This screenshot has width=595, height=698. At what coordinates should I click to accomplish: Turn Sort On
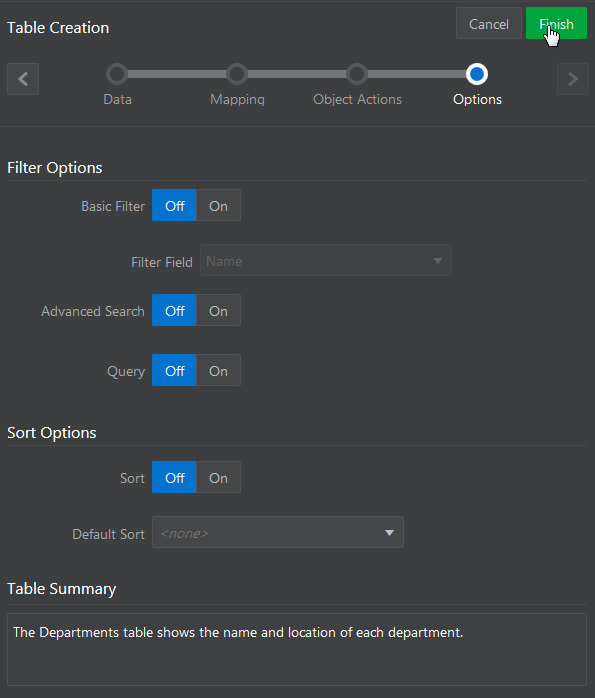click(x=219, y=477)
